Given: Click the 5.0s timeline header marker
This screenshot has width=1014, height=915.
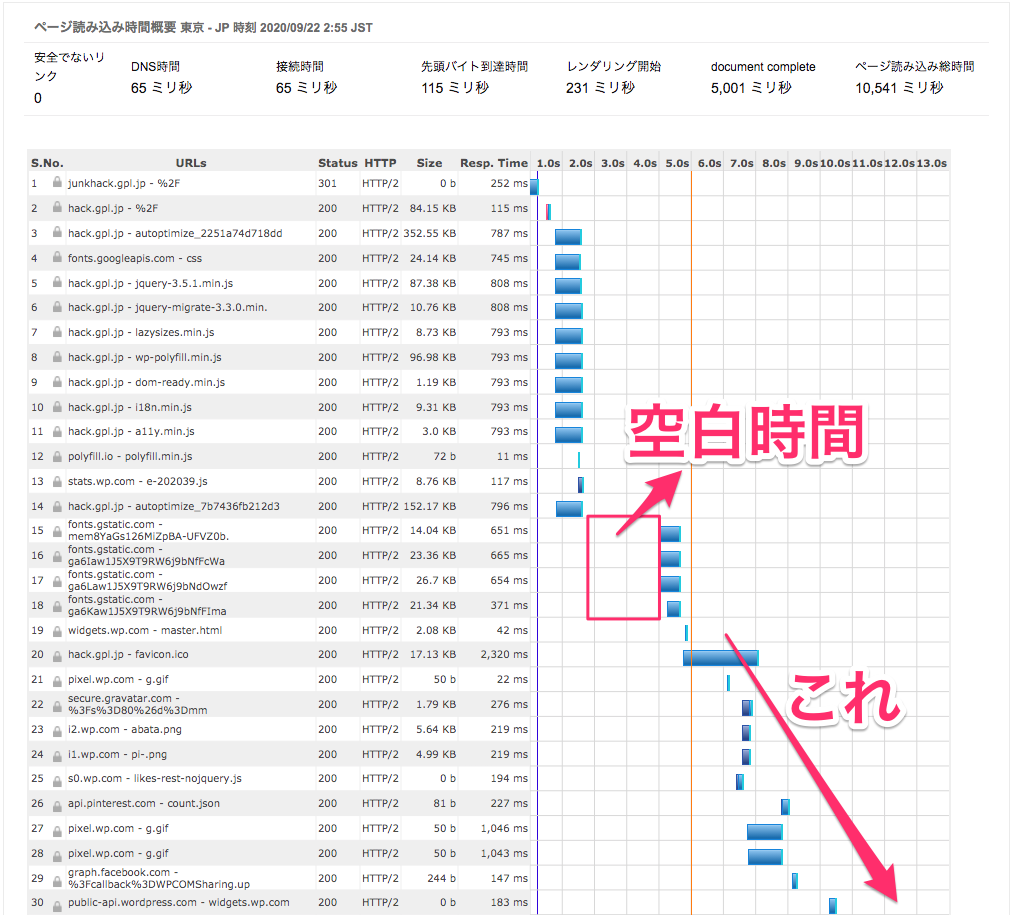Looking at the screenshot, I should click(677, 163).
